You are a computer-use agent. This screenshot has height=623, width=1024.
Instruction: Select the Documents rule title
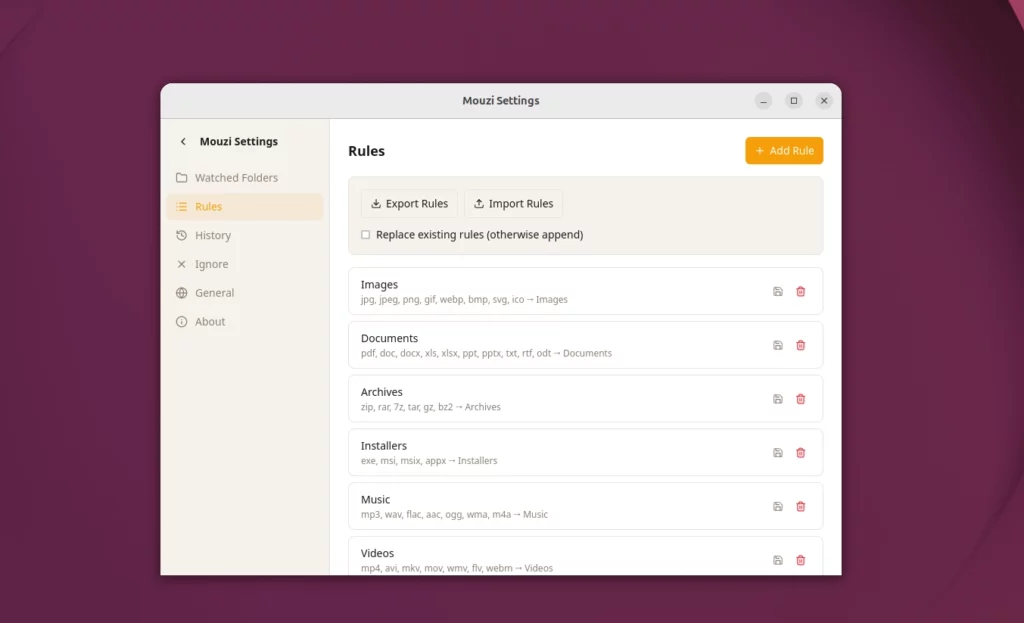(389, 338)
